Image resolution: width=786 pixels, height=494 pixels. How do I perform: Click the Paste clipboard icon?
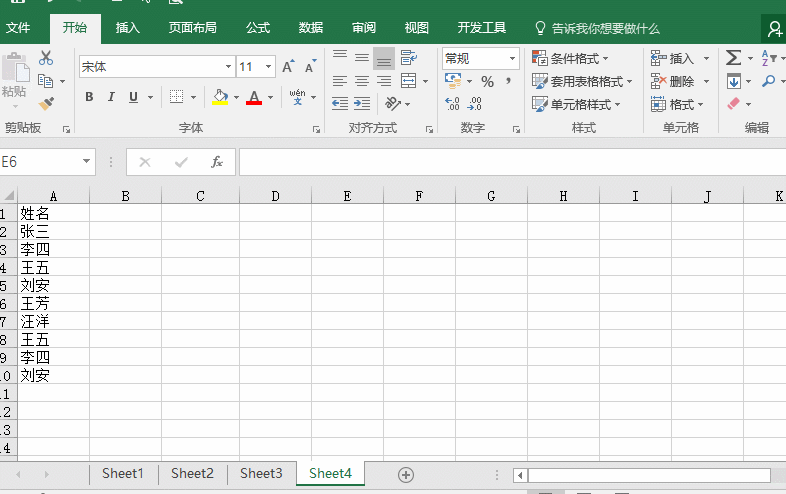pyautogui.click(x=15, y=67)
